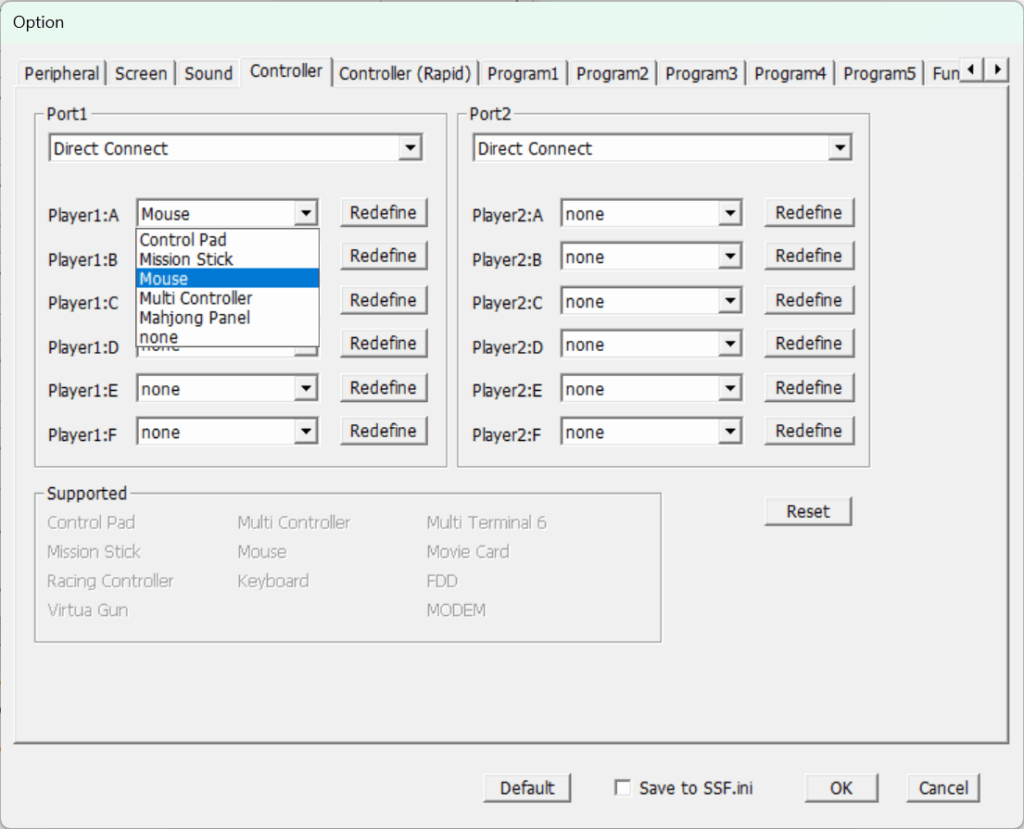The height and width of the screenshot is (829, 1024).
Task: Expand the Player1:E device dropdown
Action: click(306, 389)
